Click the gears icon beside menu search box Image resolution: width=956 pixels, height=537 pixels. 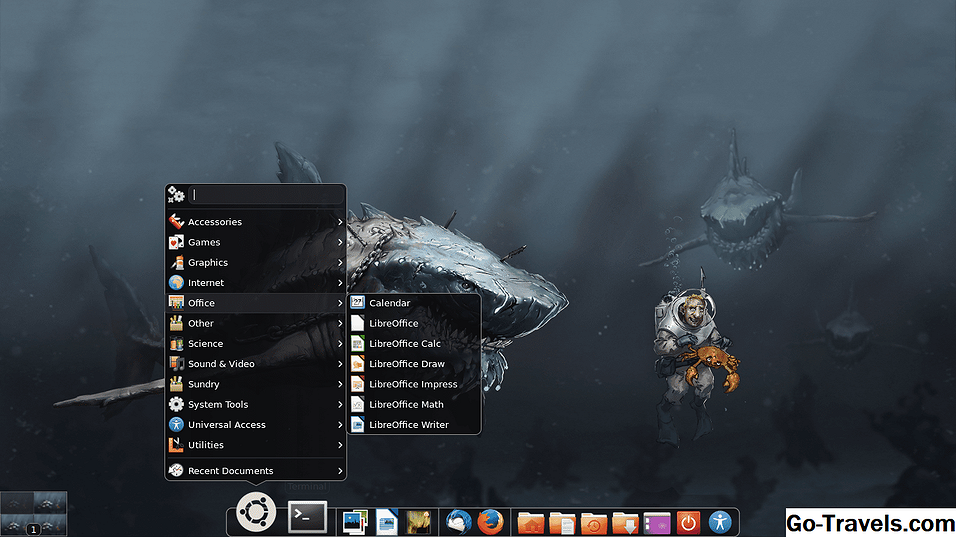click(x=176, y=194)
